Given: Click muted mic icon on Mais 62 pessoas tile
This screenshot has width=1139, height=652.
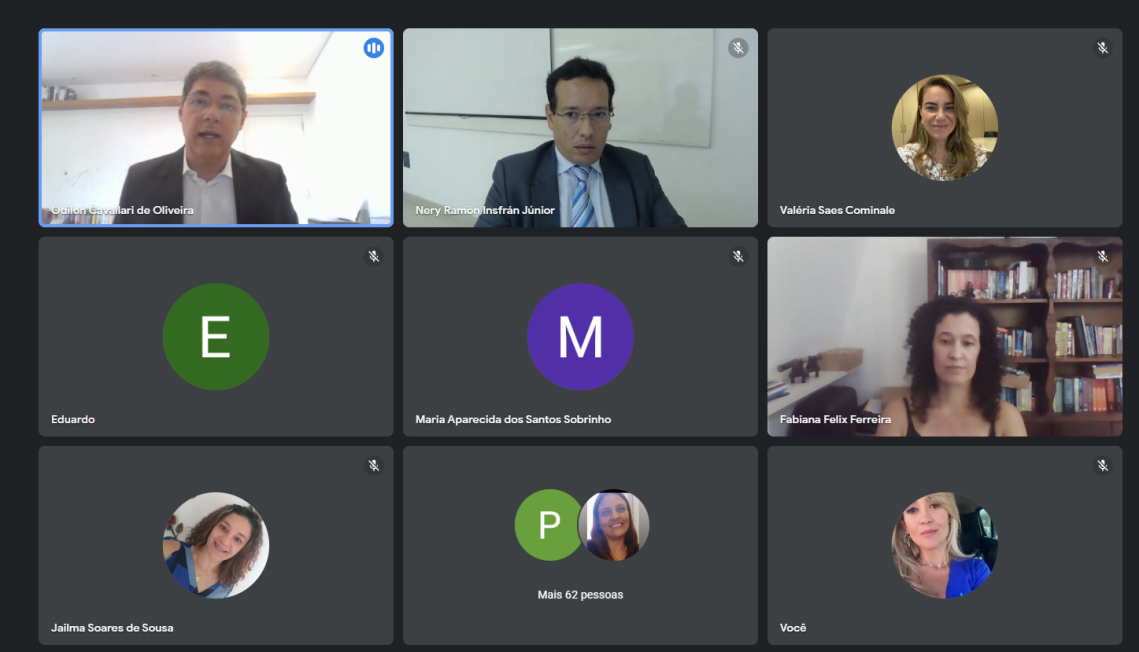Looking at the screenshot, I should pos(738,466).
